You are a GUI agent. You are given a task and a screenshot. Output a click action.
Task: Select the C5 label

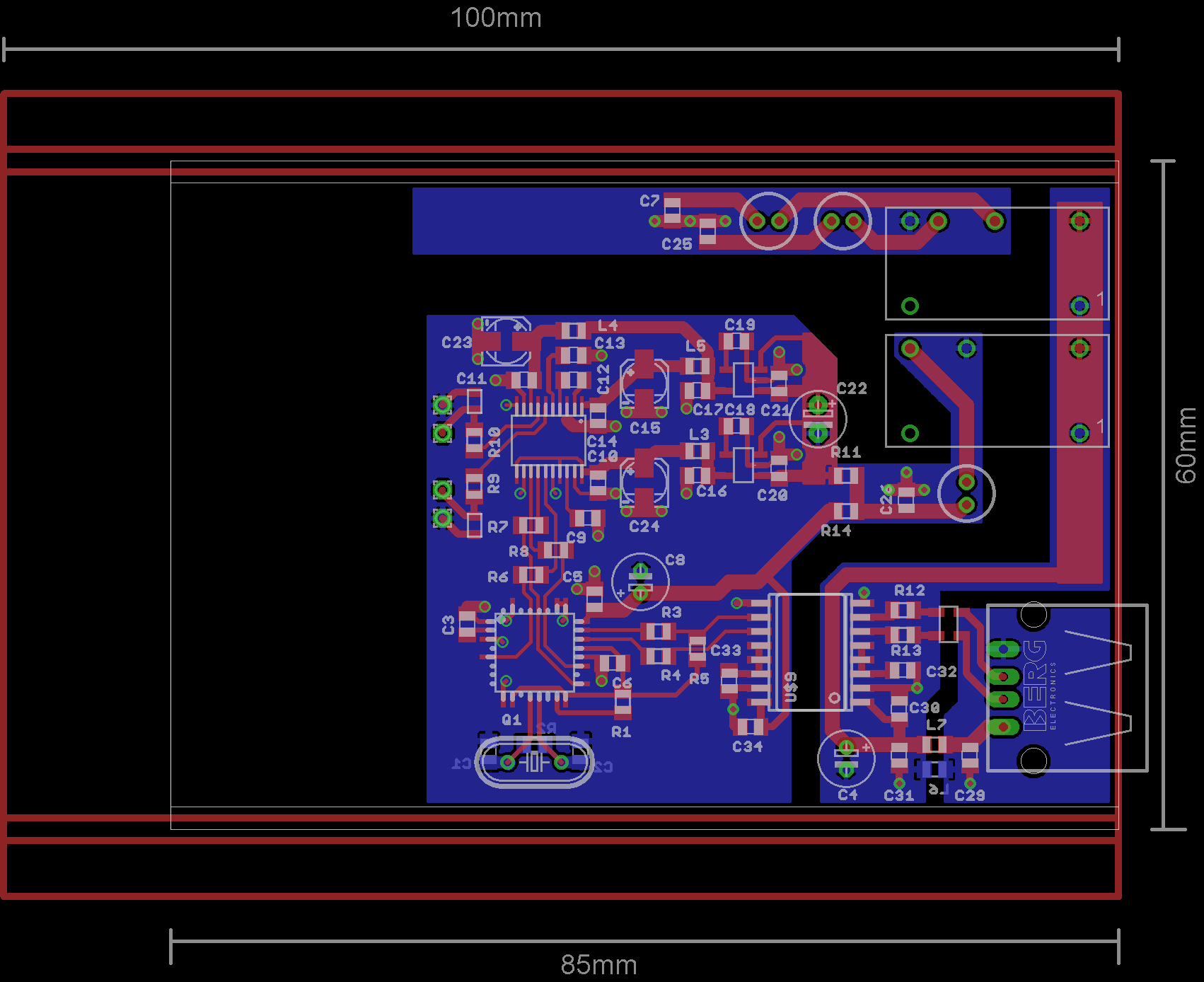(x=573, y=577)
